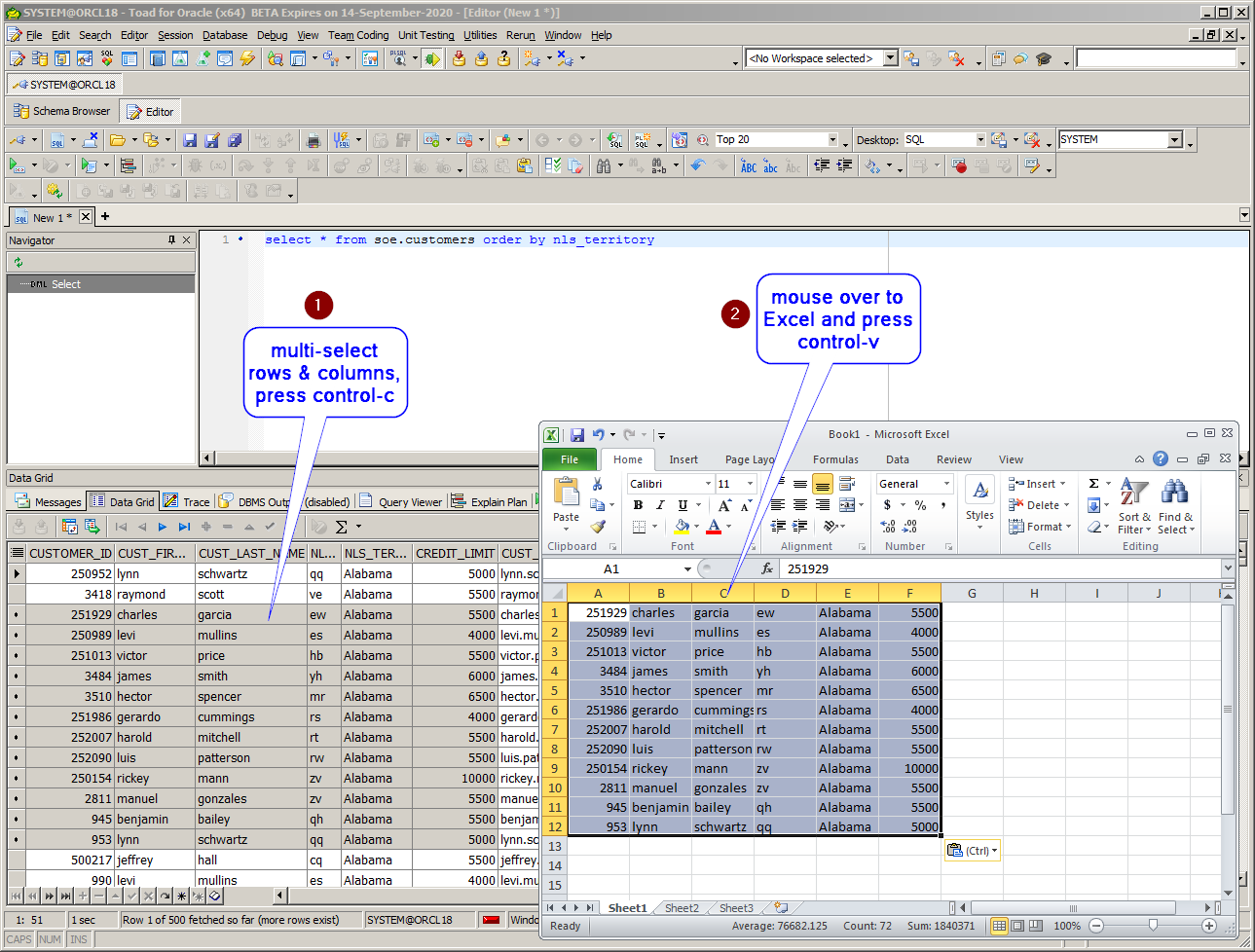Viewport: 1255px width, 952px height.
Task: Click the Sigma totals icon in Toad data grid toolbar
Action: point(342,527)
